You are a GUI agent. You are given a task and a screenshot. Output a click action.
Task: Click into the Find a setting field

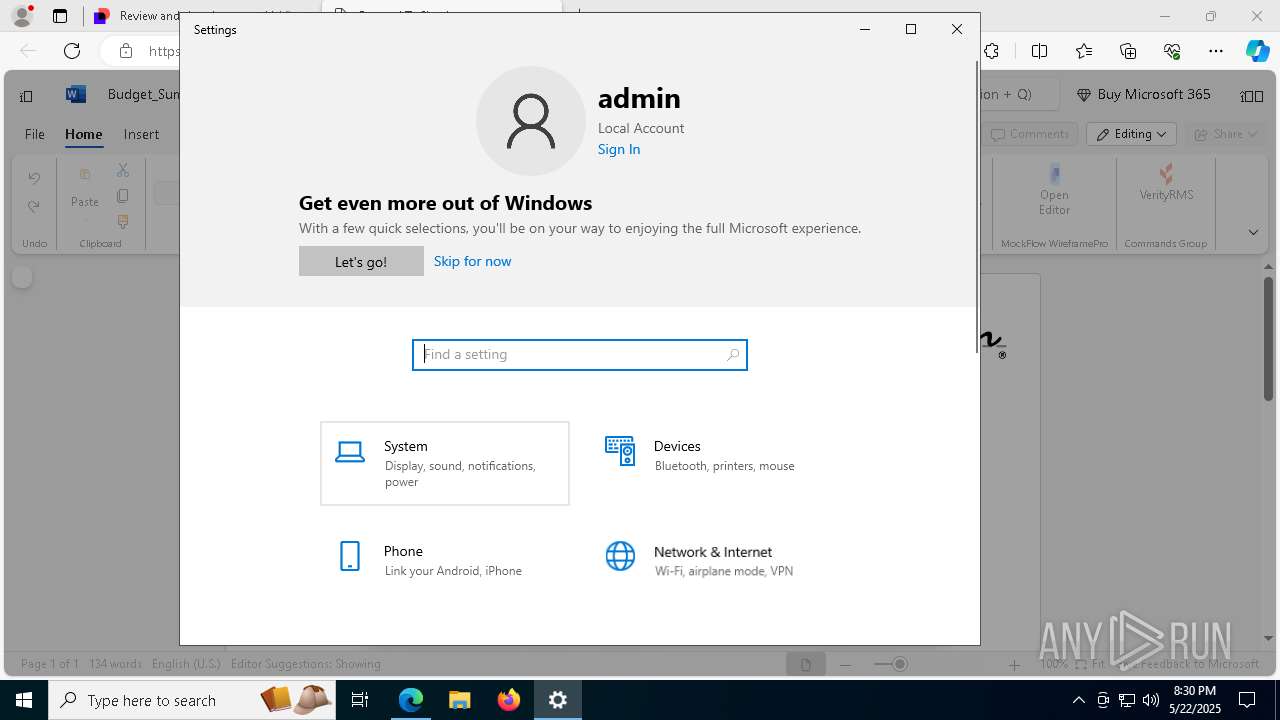(580, 354)
